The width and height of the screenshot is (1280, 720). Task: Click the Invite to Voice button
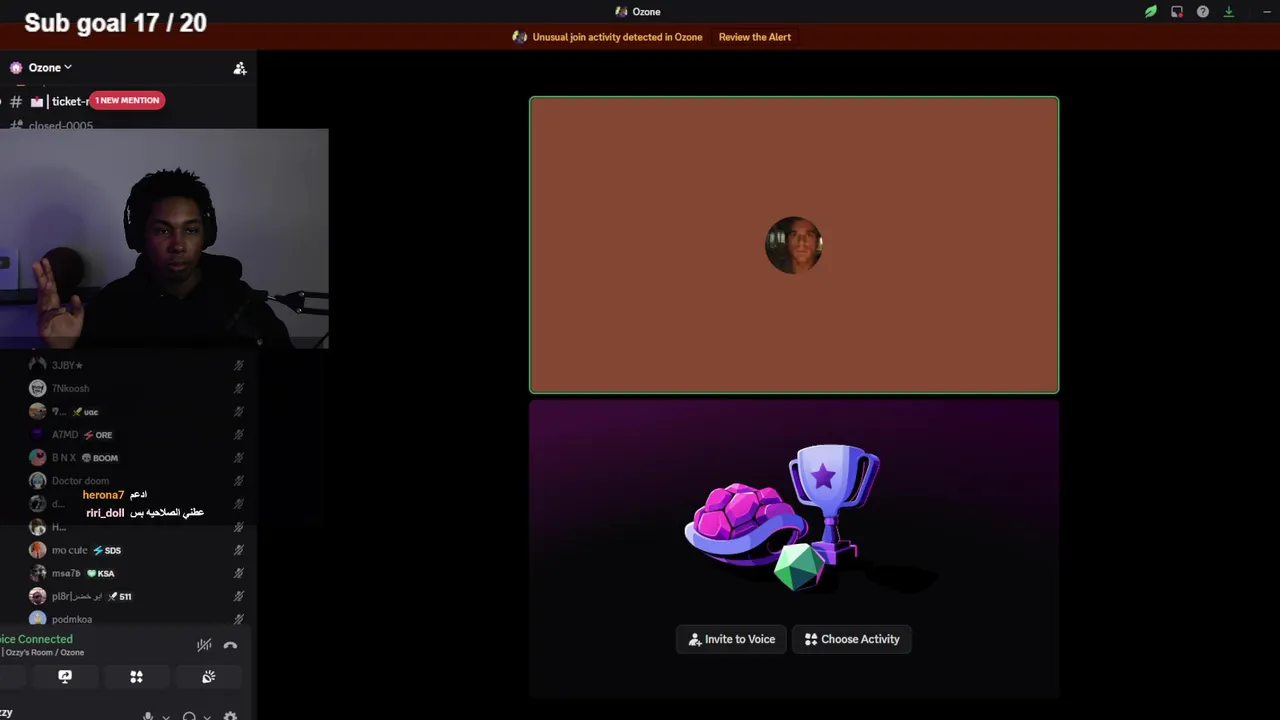731,639
